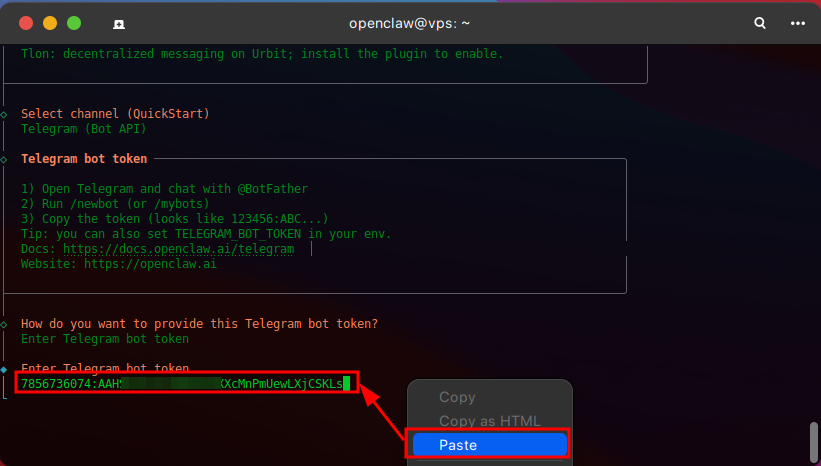The image size is (821, 466).
Task: Click the window title openclaw@vps: ~
Action: point(410,23)
